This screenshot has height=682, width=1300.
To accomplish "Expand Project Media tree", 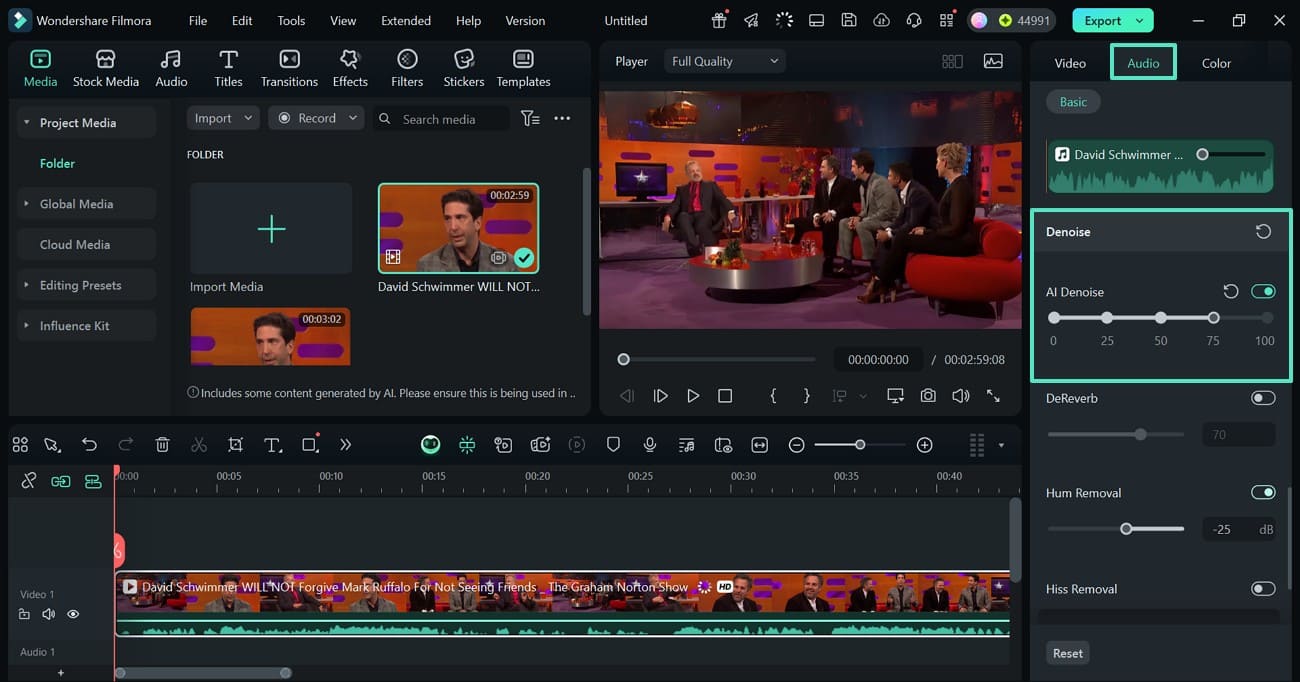I will pyautogui.click(x=27, y=123).
